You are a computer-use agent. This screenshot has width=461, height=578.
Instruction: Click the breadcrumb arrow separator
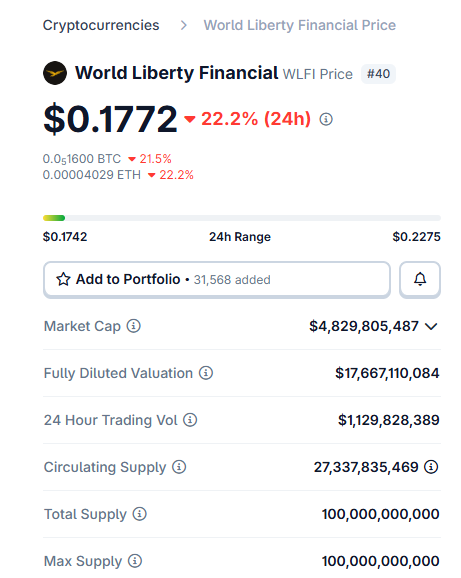coord(184,25)
